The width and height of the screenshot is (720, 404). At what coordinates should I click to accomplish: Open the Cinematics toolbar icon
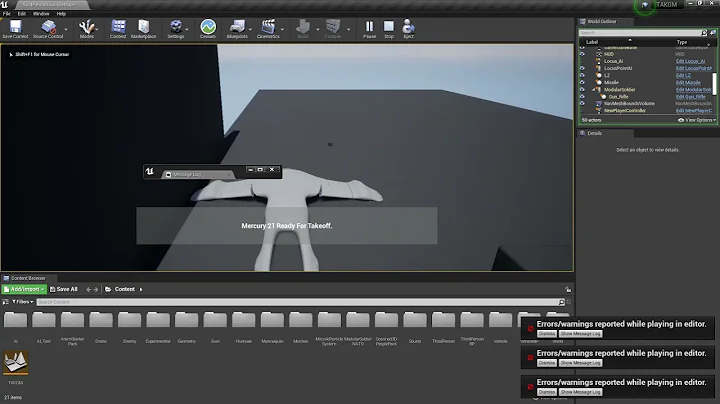pos(268,28)
